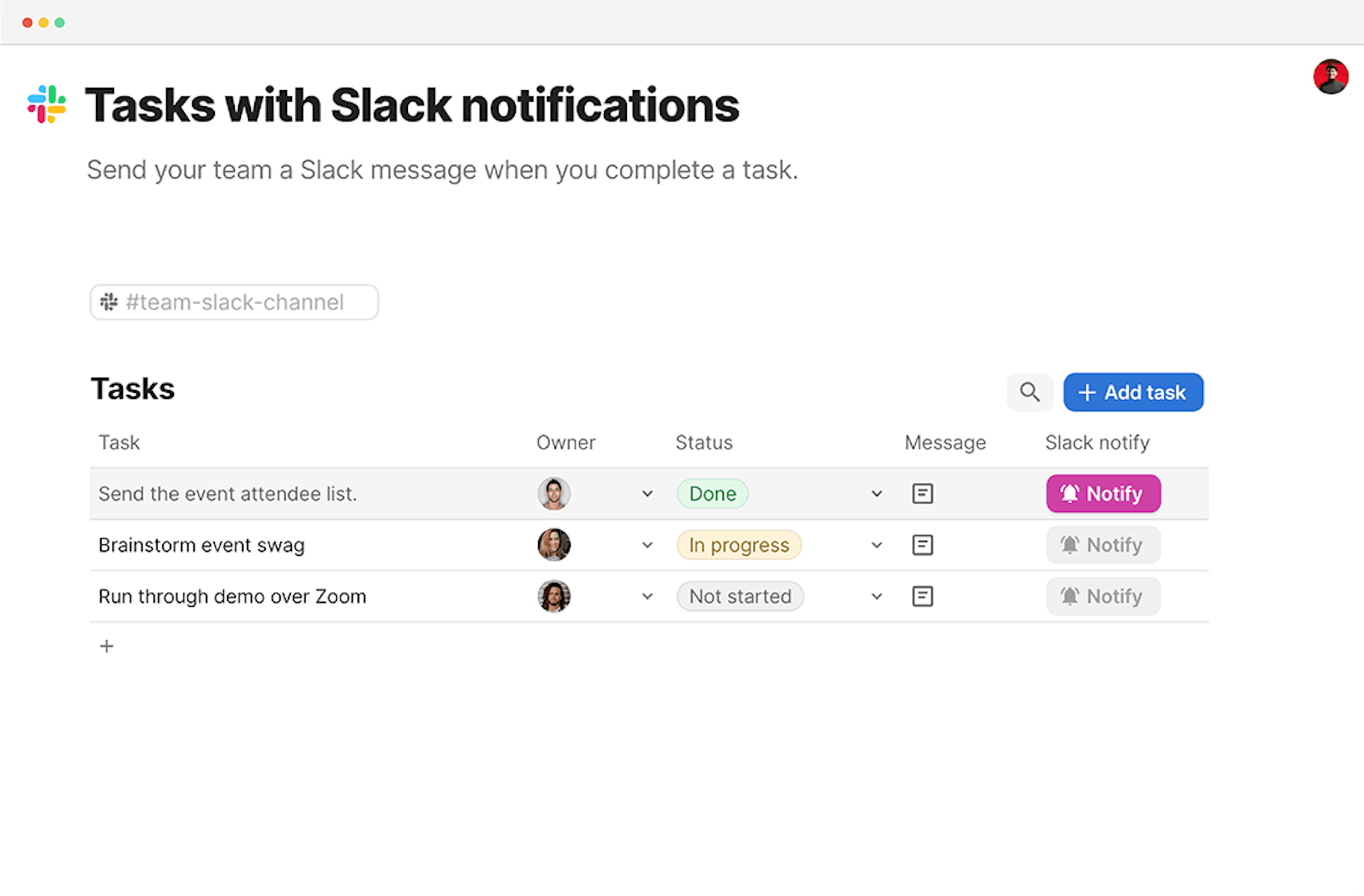Screen dimensions: 1364x896
Task: Click the yellow minimize window button
Action: click(x=44, y=23)
